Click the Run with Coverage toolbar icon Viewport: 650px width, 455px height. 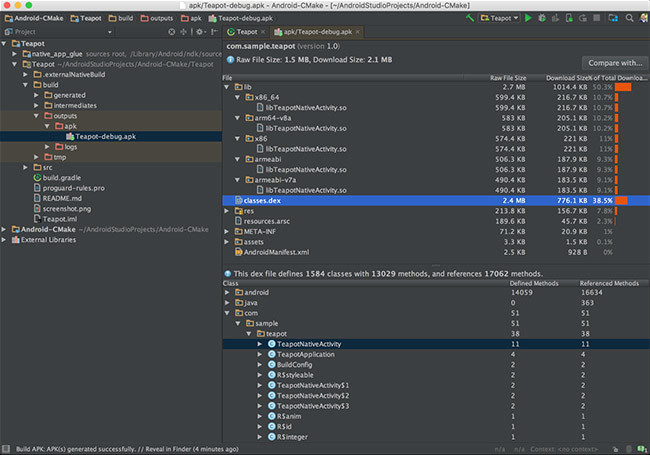click(555, 18)
